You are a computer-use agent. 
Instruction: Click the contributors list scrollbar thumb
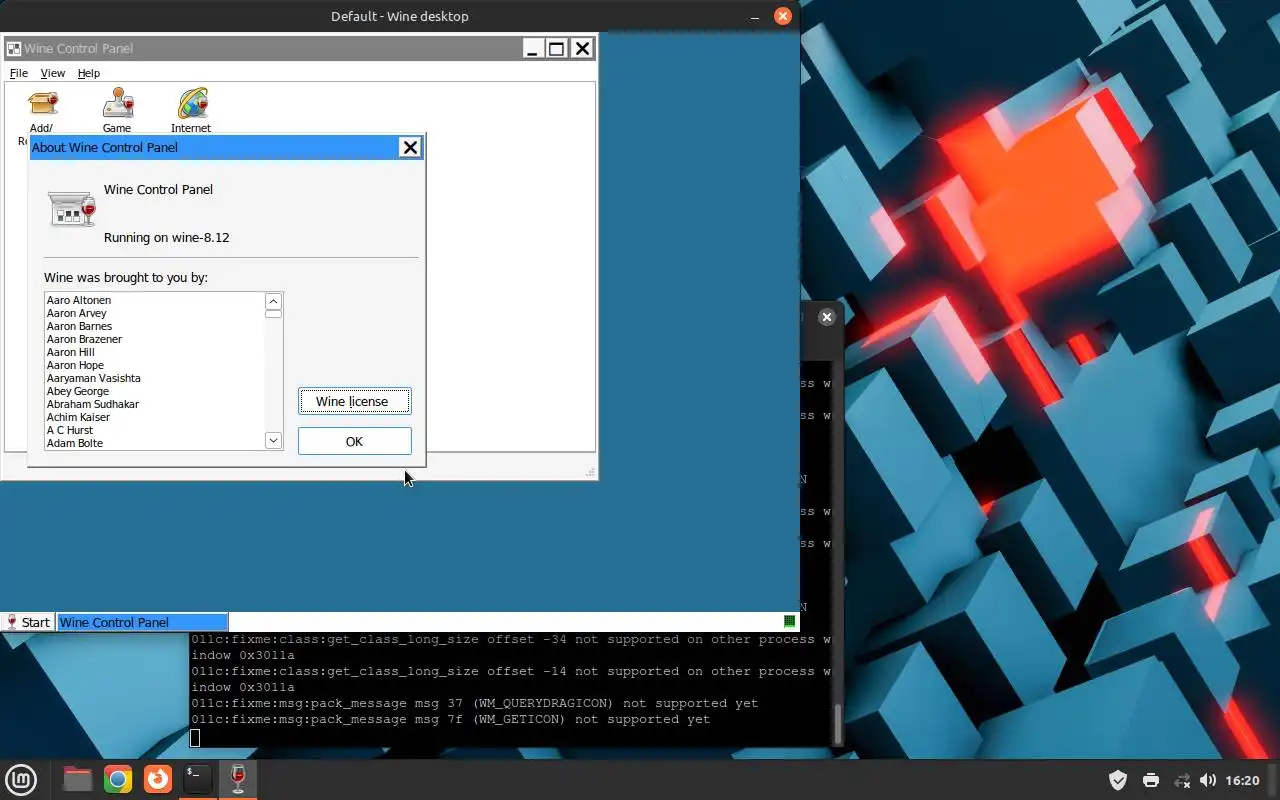coord(273,314)
